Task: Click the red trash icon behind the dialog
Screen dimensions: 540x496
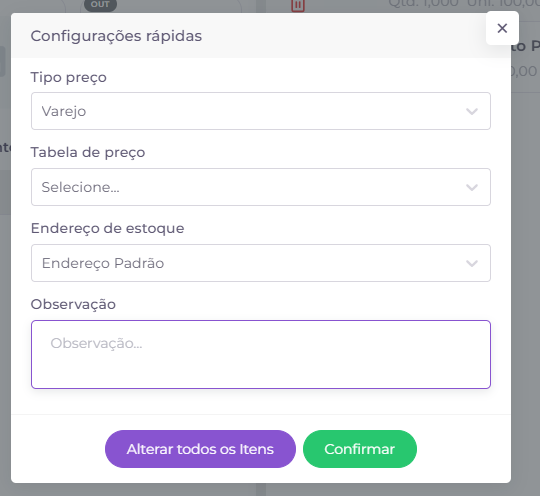Action: (298, 5)
